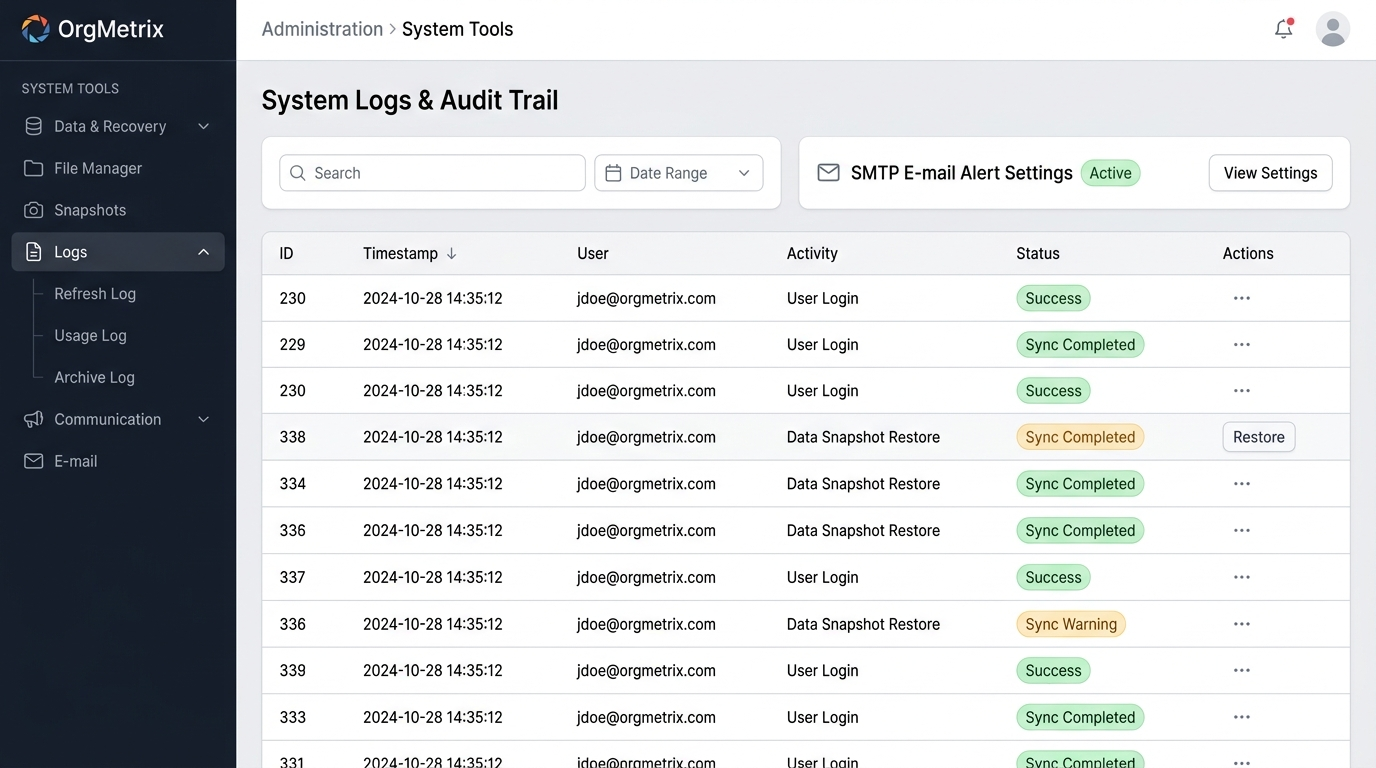This screenshot has height=768, width=1376.
Task: Click the Active status badge
Action: click(x=1110, y=173)
